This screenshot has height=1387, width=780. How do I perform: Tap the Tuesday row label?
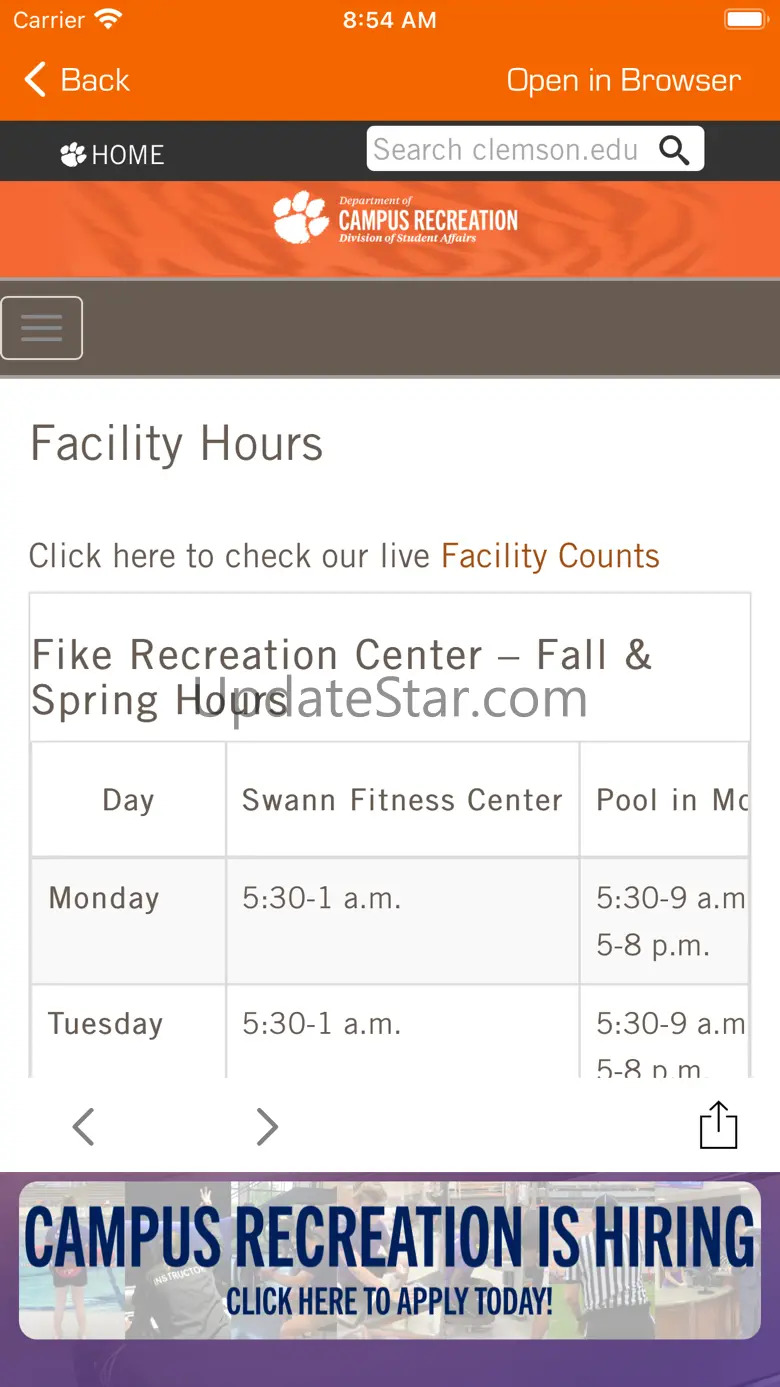pos(105,1024)
